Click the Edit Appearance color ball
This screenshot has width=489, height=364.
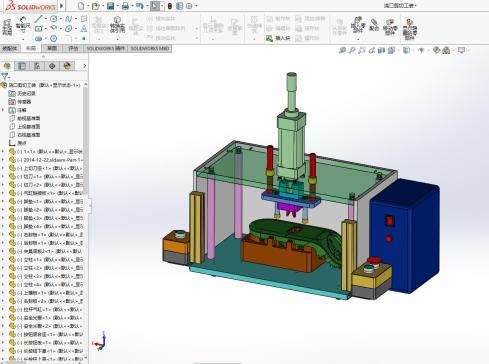tap(436, 50)
